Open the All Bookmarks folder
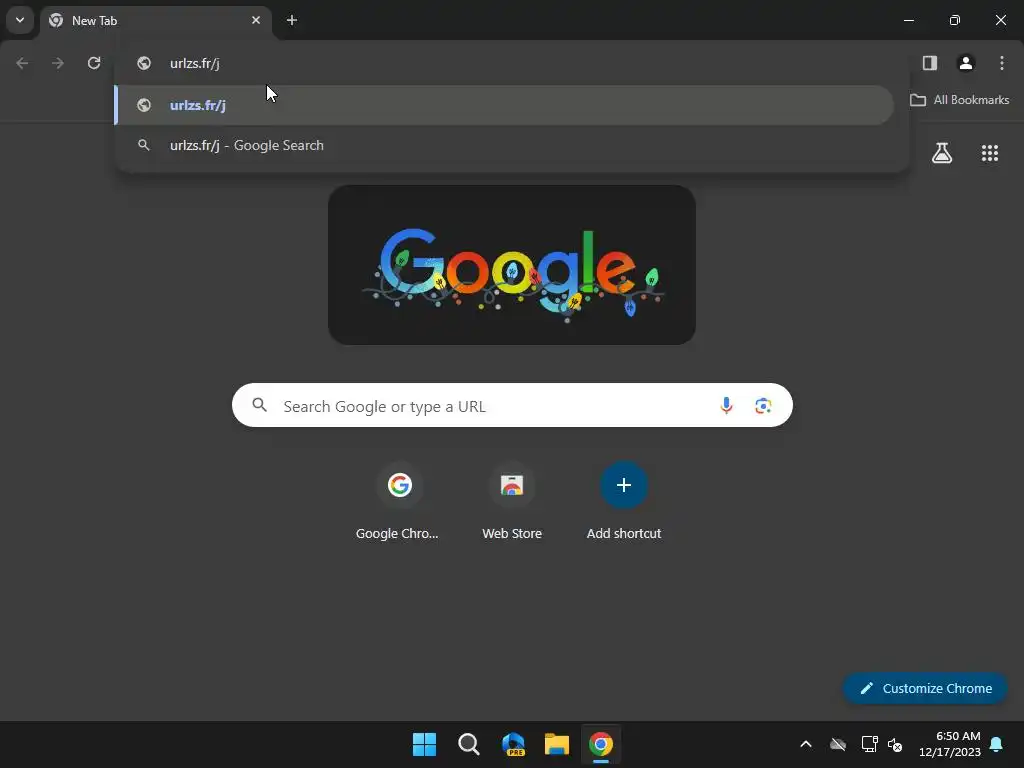Screen dimensions: 1024x768 tap(959, 100)
